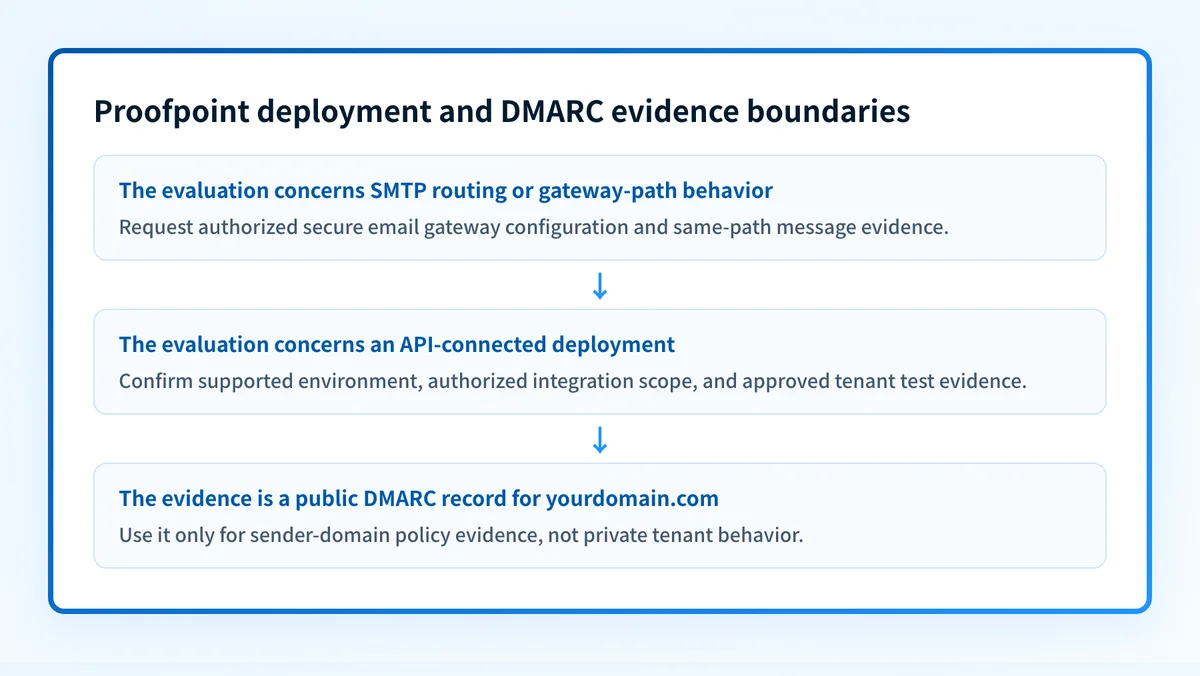
Task: Click 'Use it only for sender-domain policy evidence, not private tenant behavior.'
Action: click(461, 535)
